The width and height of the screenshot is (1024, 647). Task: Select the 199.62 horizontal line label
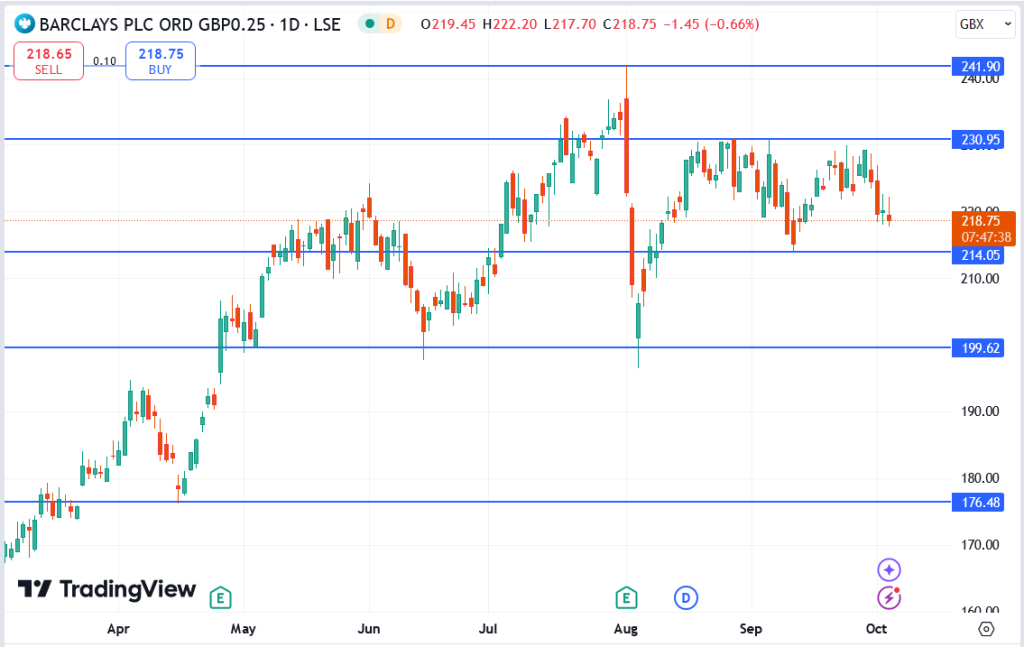tap(978, 348)
